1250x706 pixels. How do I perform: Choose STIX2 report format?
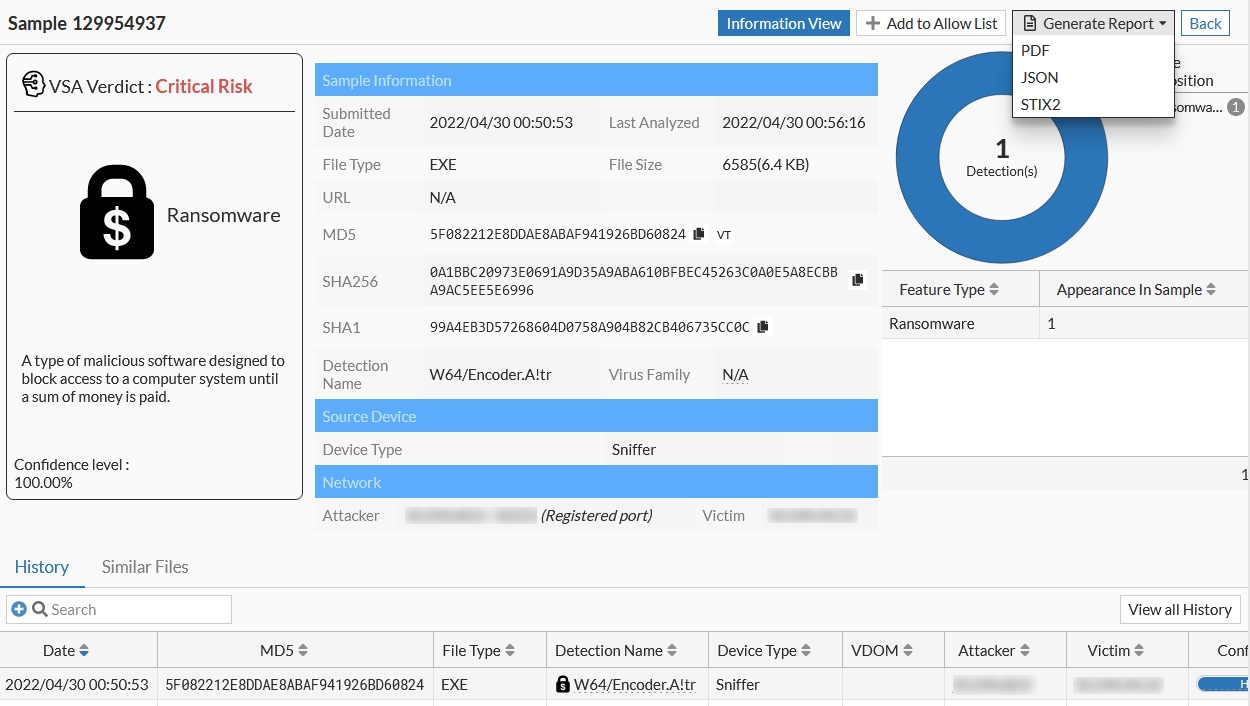point(1039,104)
